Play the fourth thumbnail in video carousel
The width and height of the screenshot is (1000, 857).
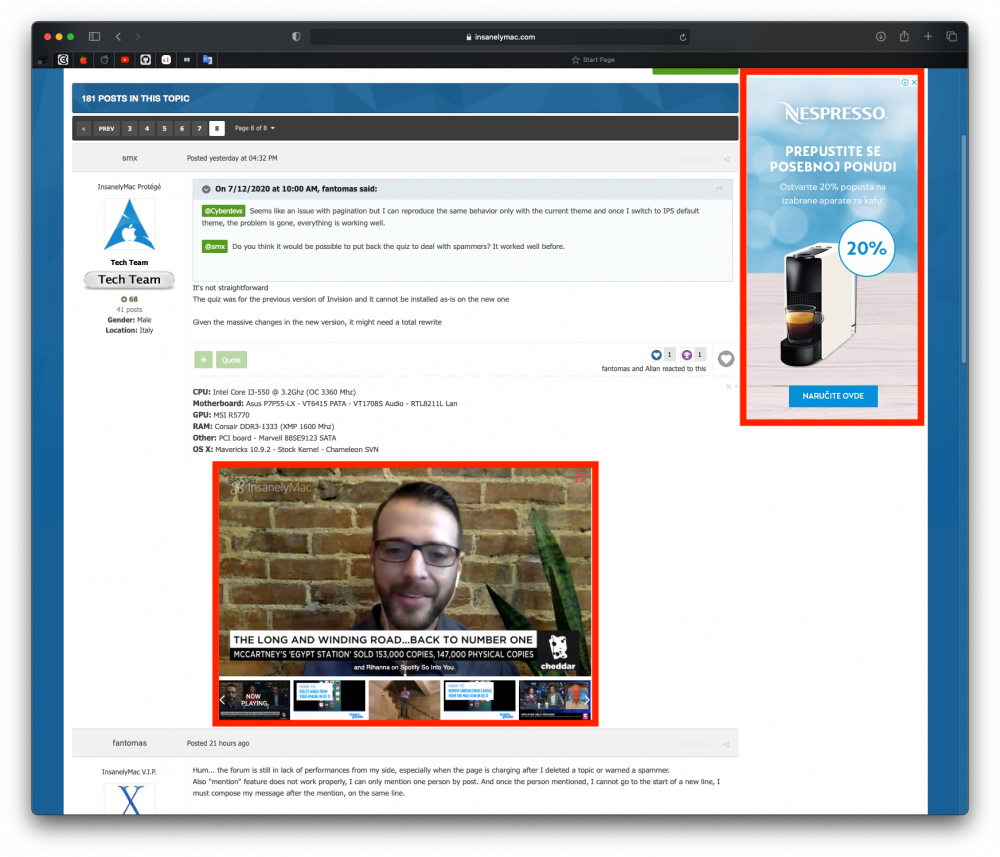point(479,700)
